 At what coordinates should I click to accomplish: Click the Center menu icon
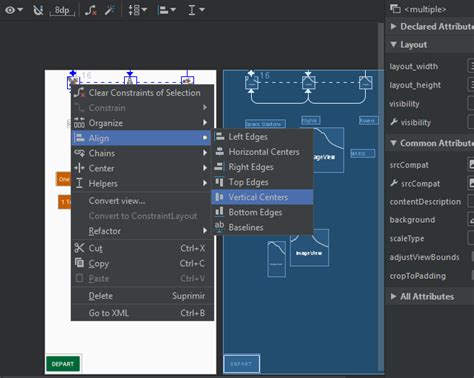point(79,168)
